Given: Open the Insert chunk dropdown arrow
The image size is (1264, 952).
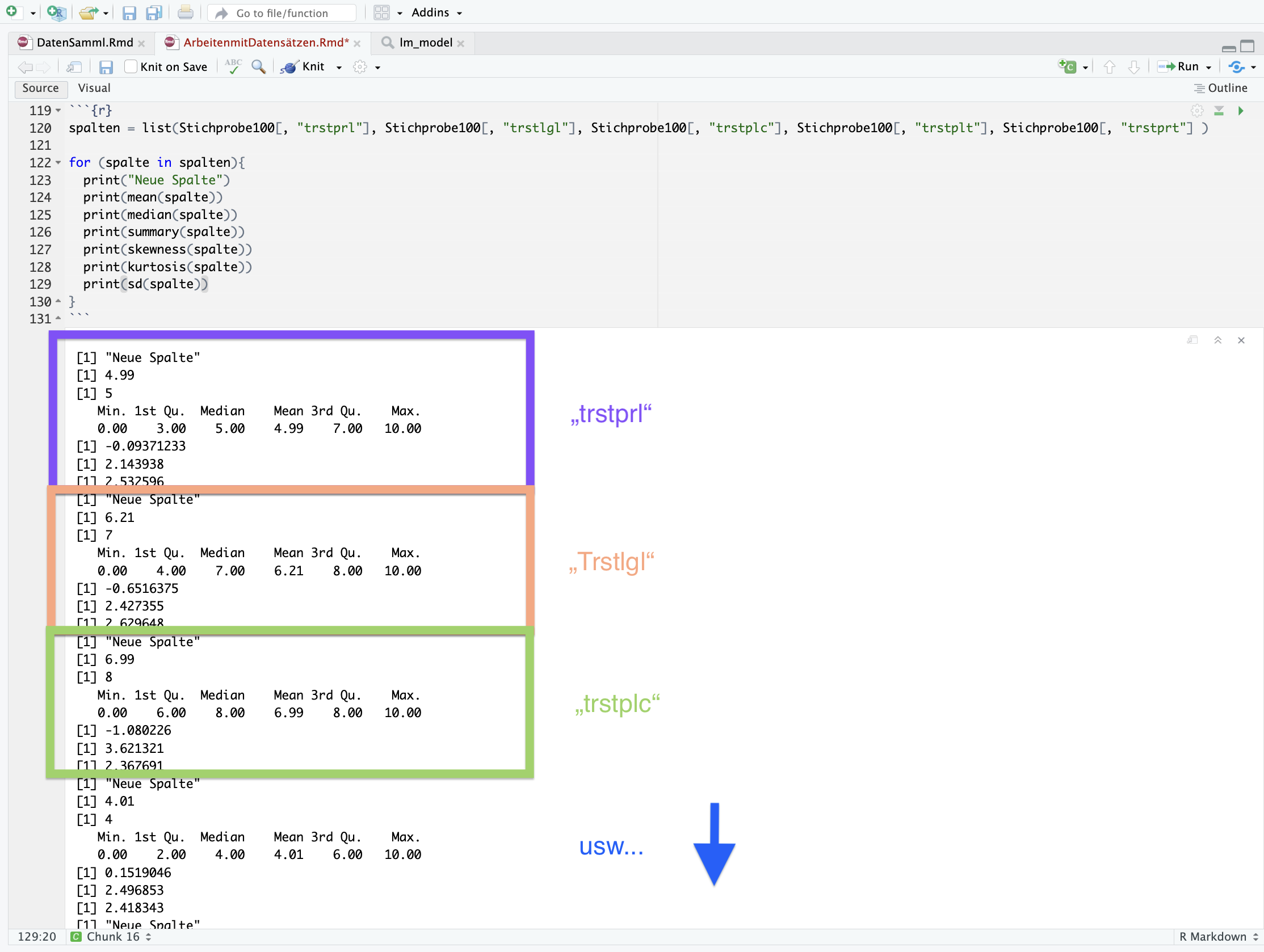Looking at the screenshot, I should (1085, 68).
